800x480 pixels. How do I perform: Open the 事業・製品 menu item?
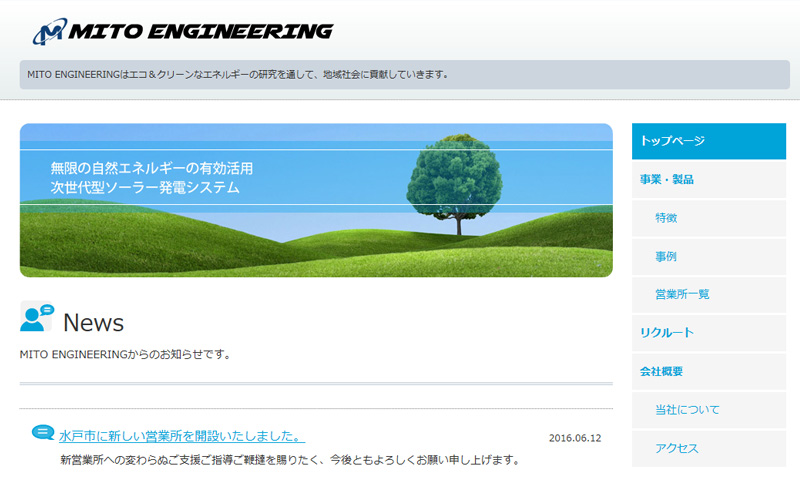tap(709, 180)
